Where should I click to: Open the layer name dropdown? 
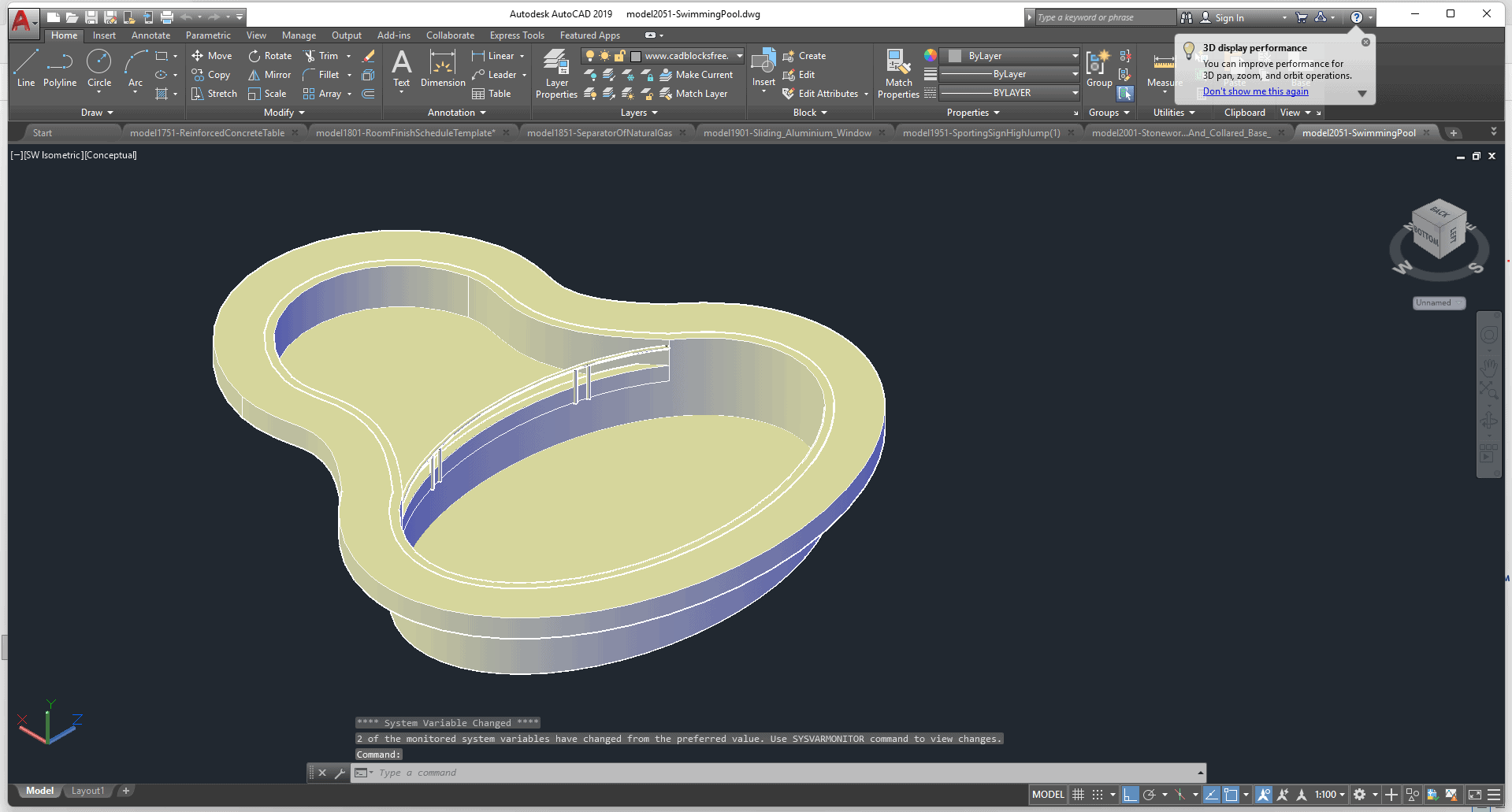coord(739,56)
